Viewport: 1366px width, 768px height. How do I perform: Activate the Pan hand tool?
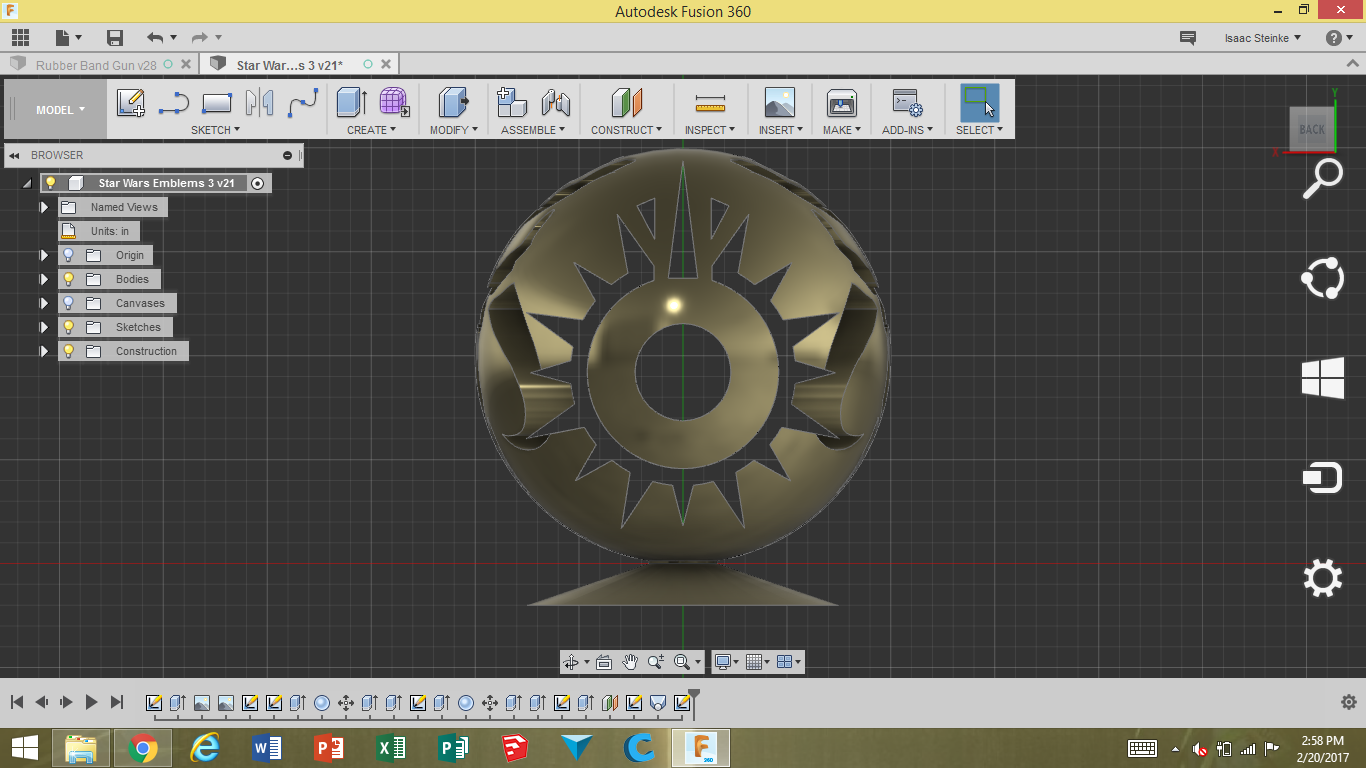click(x=630, y=662)
